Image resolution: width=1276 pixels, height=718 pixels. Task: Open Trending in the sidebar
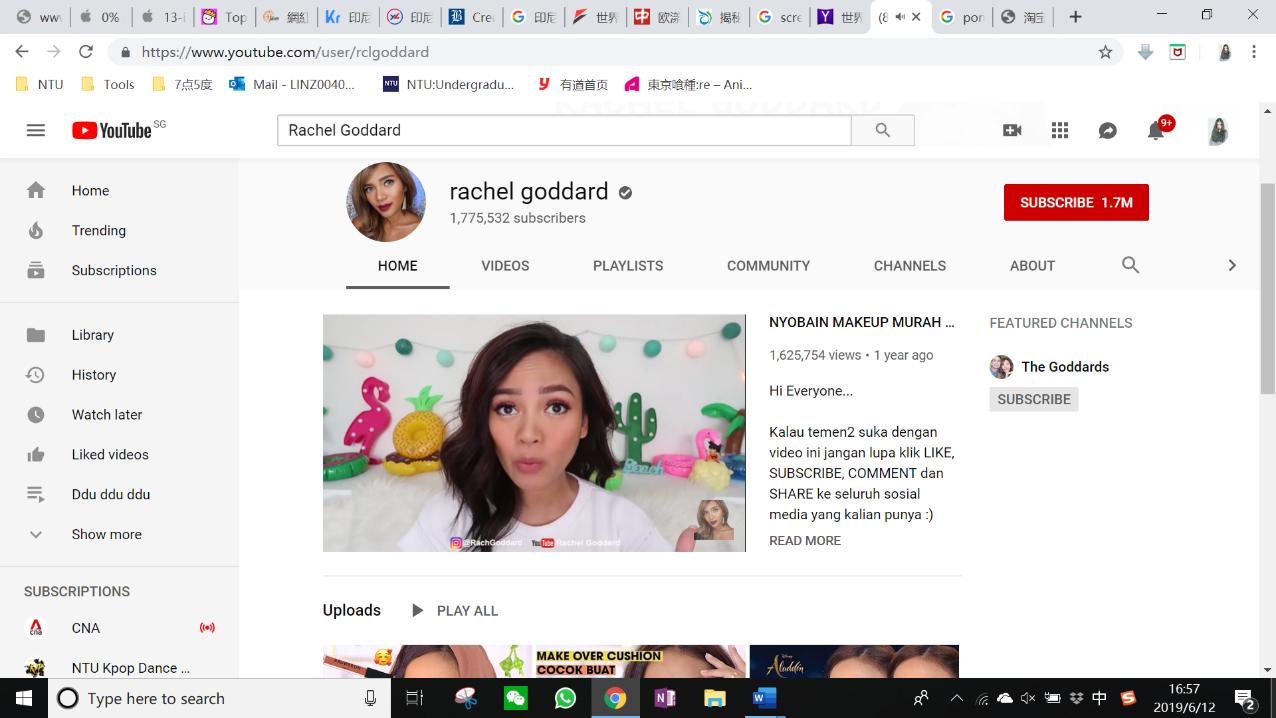point(98,230)
